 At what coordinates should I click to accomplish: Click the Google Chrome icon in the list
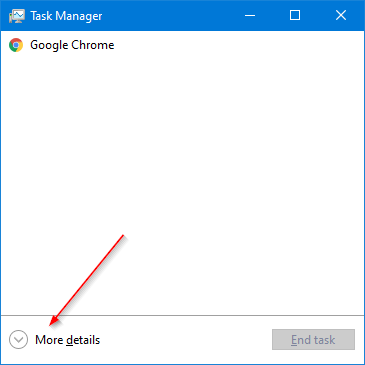click(16, 45)
